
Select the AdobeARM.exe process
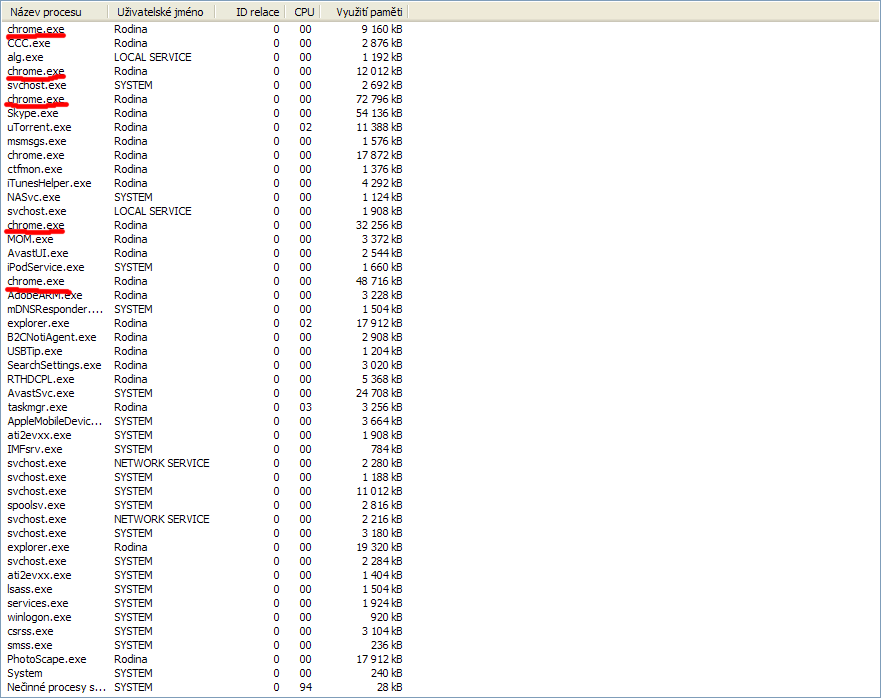coord(45,295)
